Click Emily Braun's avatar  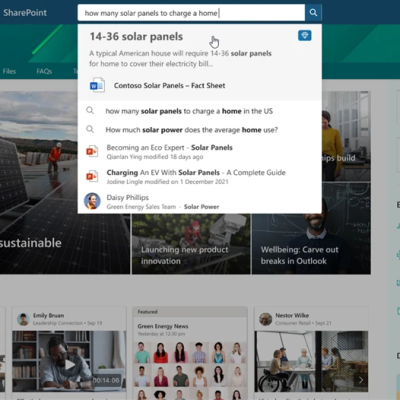23,319
